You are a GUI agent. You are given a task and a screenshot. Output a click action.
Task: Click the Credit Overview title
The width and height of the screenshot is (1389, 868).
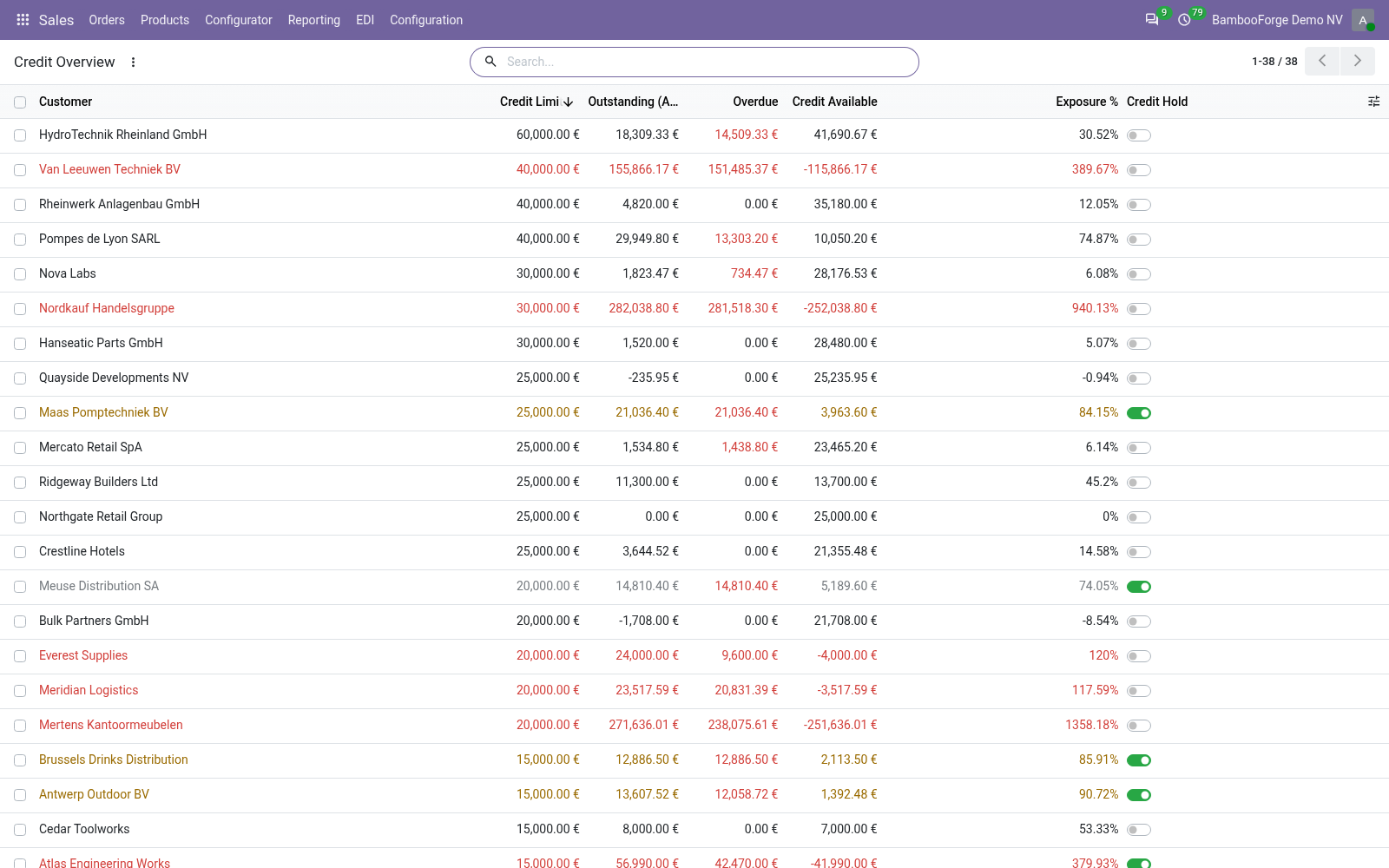64,62
